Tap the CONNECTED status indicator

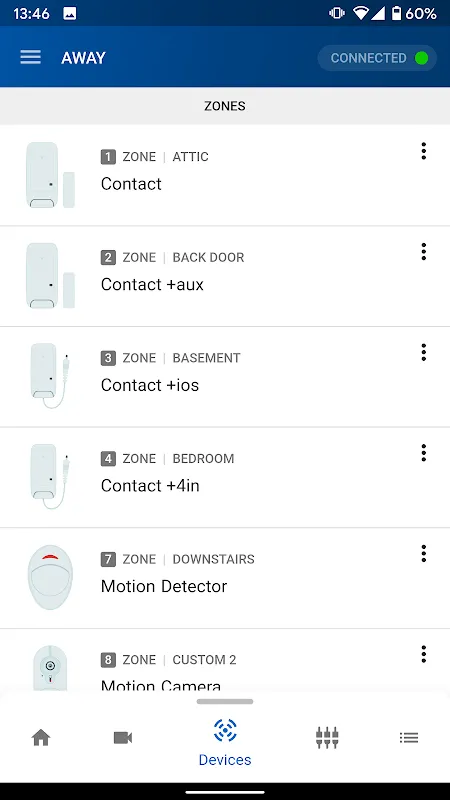(x=377, y=58)
